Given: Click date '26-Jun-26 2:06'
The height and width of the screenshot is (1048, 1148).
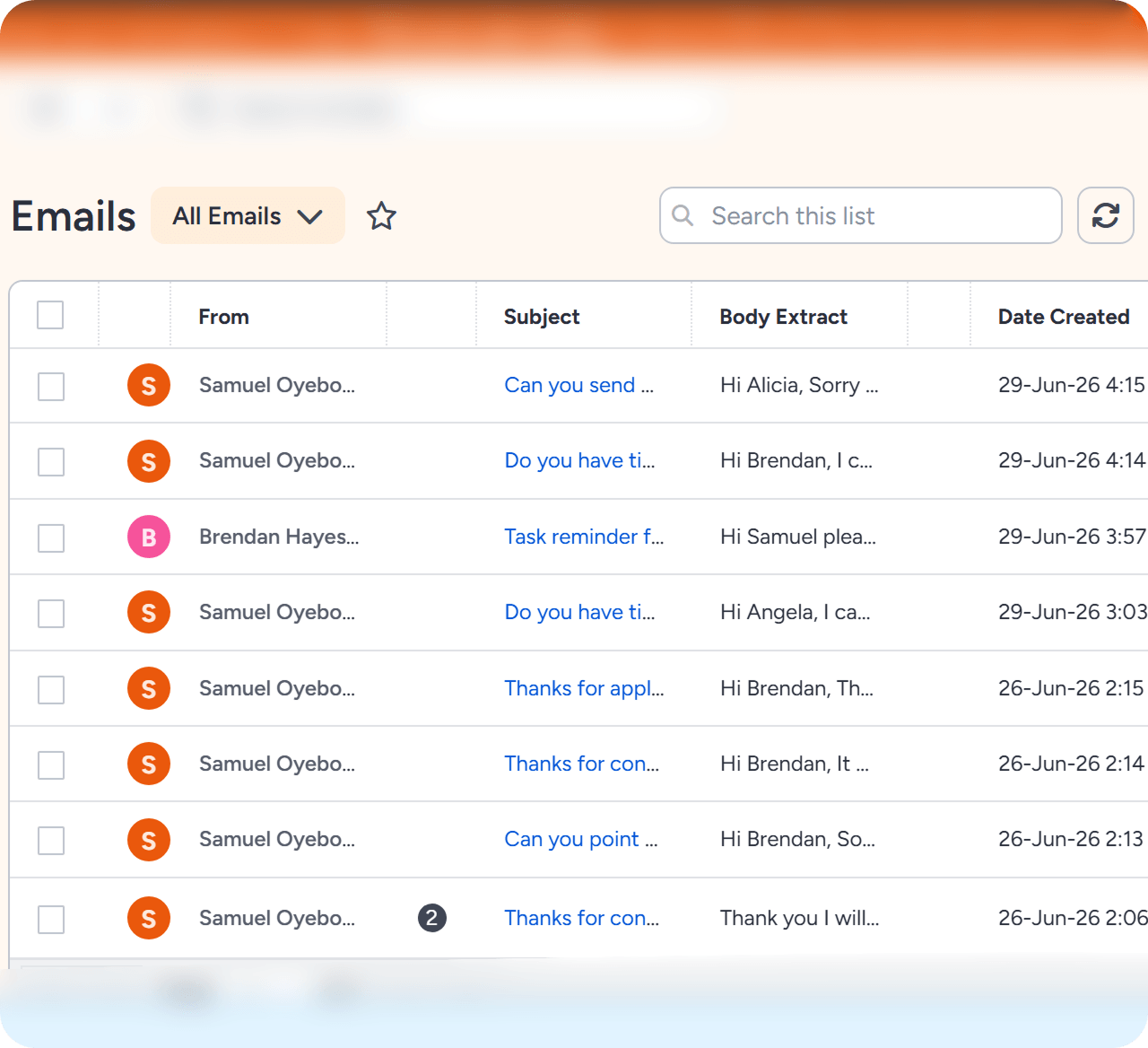Looking at the screenshot, I should tap(1073, 918).
